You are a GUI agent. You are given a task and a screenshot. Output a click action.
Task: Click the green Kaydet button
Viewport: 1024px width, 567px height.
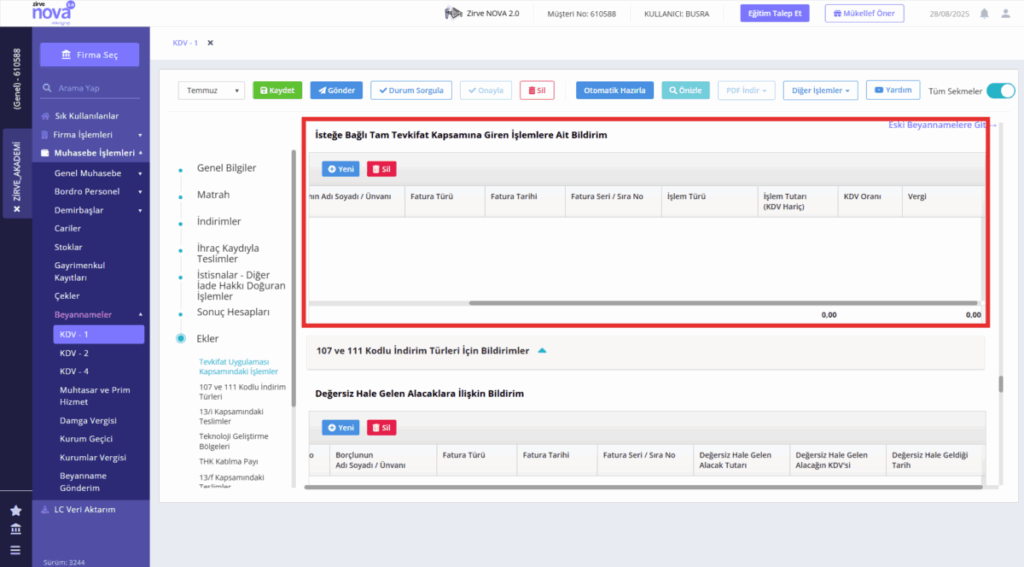[x=278, y=90]
